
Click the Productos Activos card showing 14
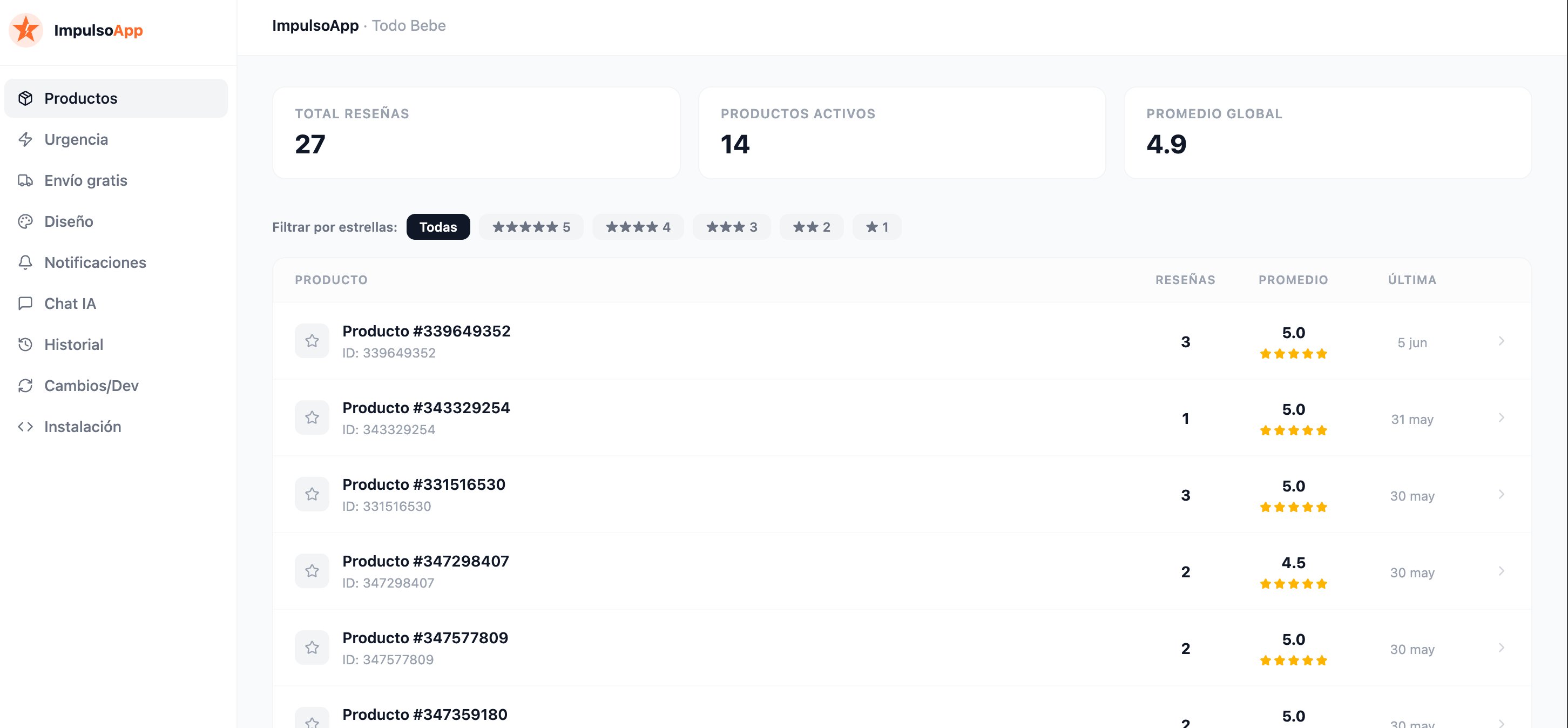902,133
